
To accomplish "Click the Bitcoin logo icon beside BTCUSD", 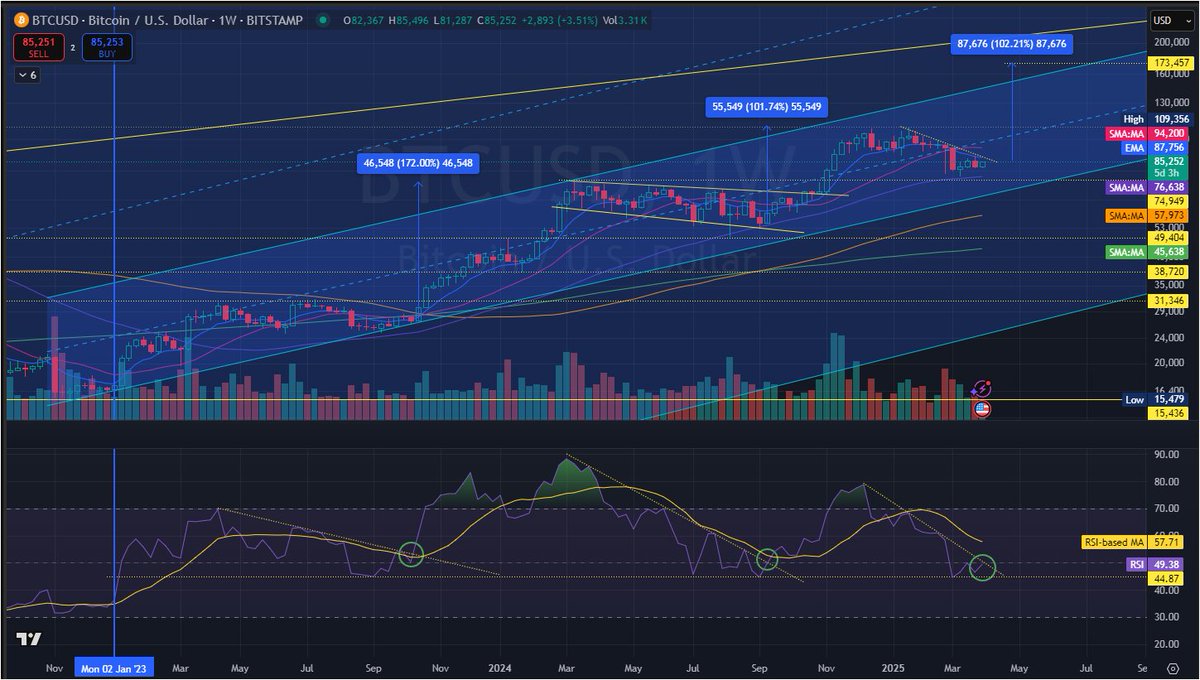I will coord(20,19).
